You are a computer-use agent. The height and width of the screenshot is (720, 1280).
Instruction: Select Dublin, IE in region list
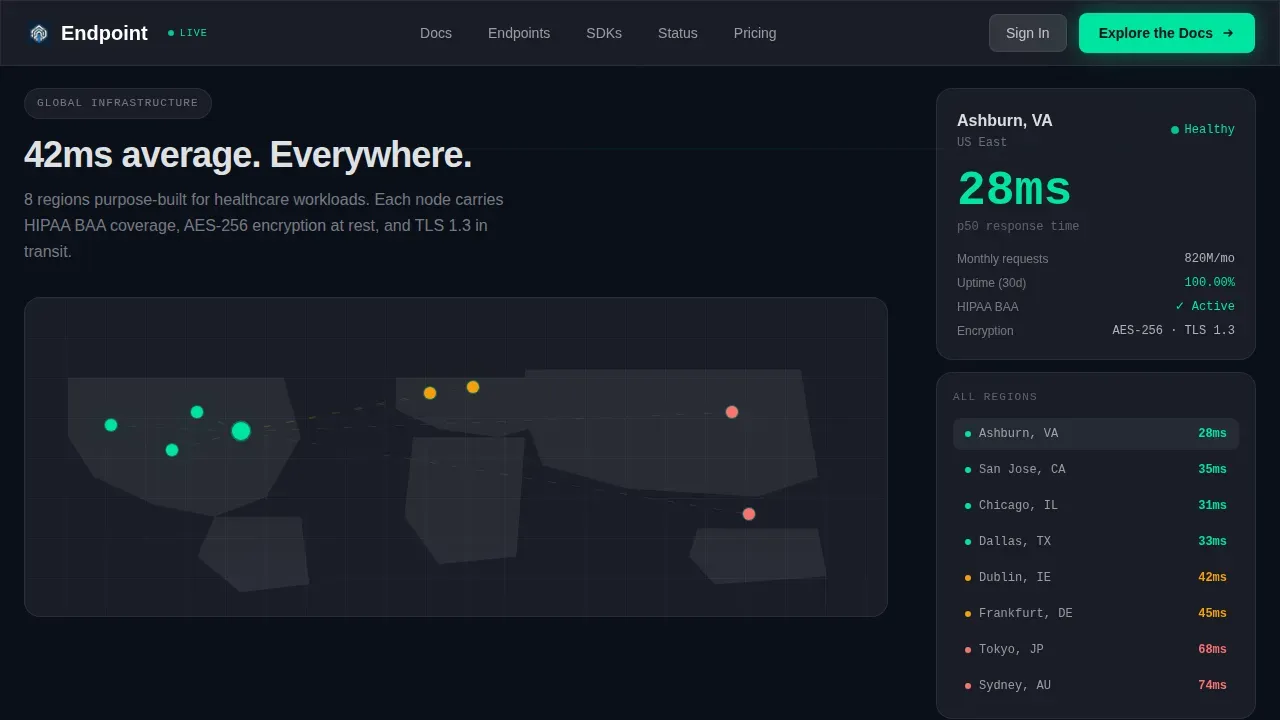coord(1096,578)
